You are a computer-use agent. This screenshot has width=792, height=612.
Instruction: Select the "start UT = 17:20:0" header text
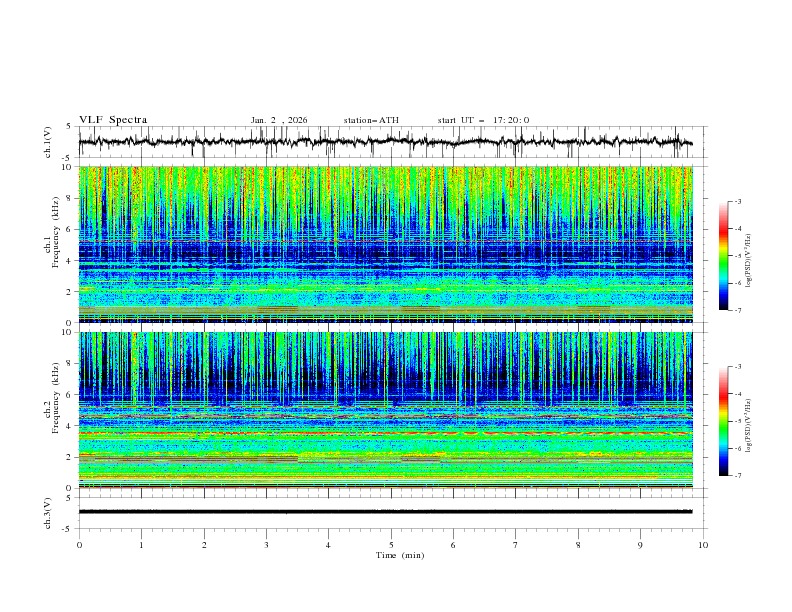pos(483,120)
